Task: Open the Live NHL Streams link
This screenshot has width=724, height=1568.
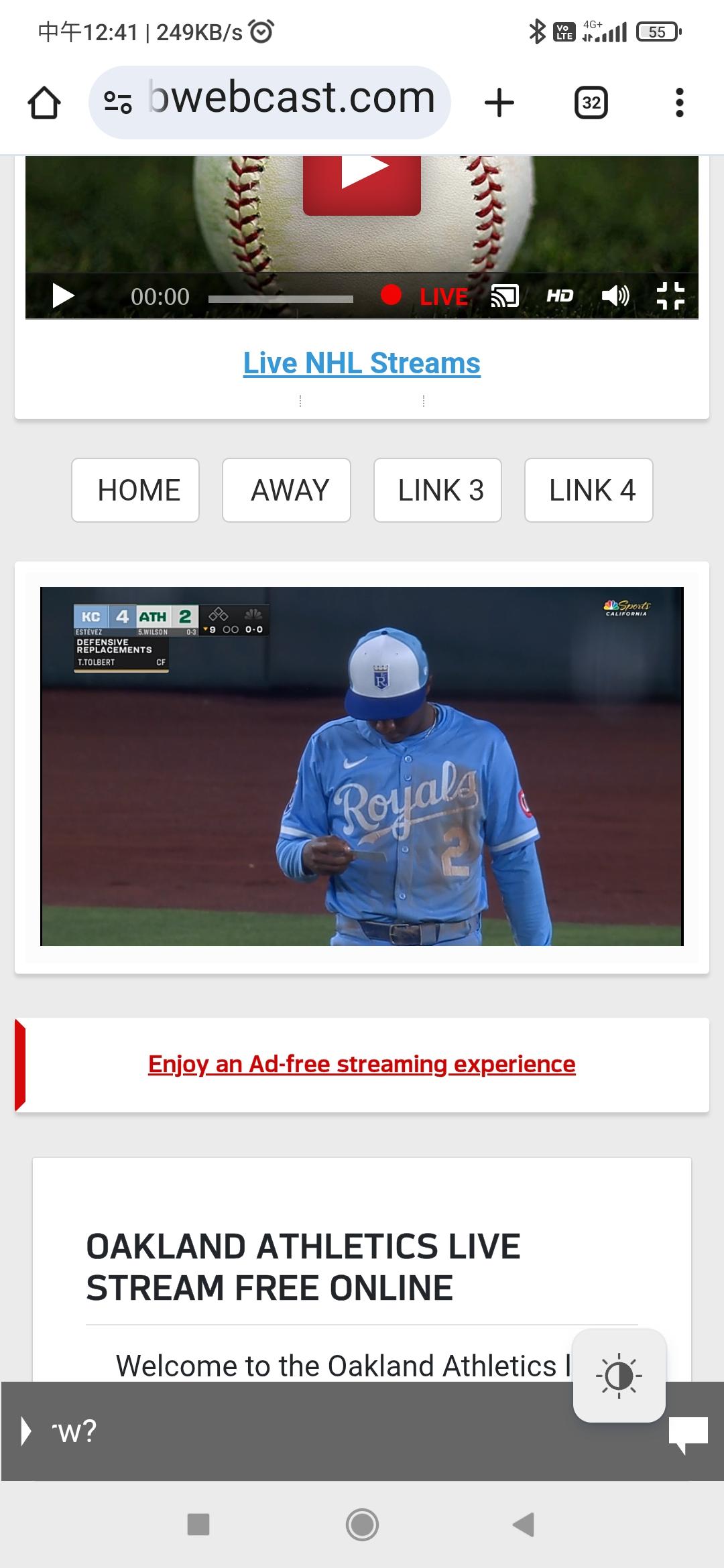Action: [362, 363]
